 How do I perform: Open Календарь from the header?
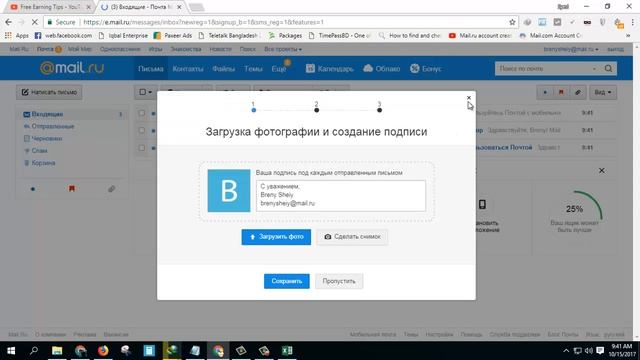point(330,69)
